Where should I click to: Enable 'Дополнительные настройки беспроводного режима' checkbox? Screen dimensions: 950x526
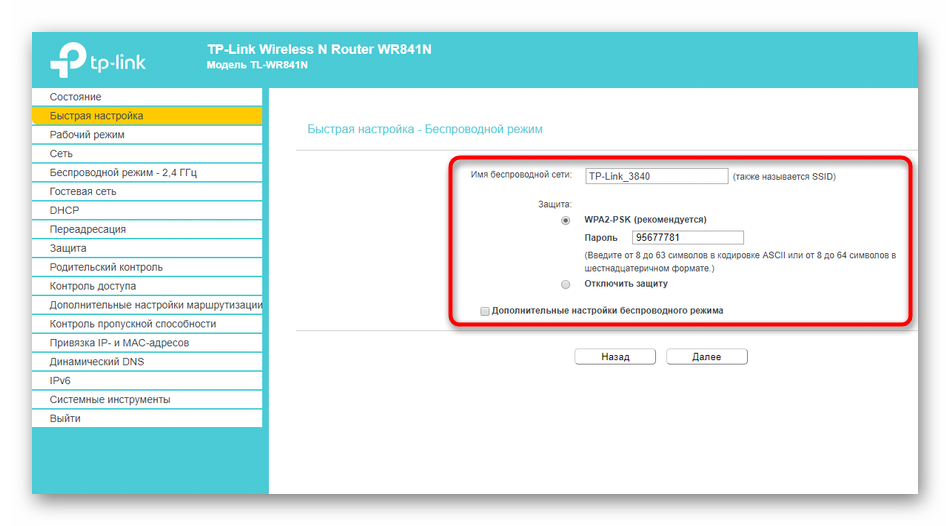pos(485,311)
